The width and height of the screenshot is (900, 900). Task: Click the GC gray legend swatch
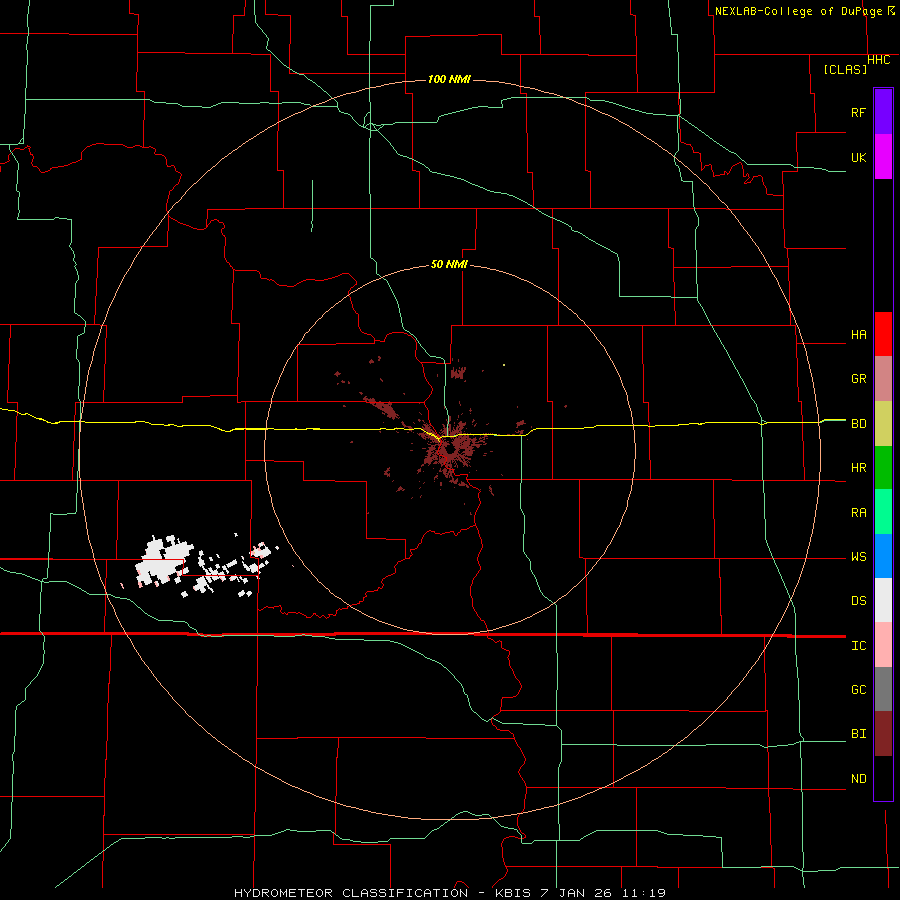pyautogui.click(x=883, y=689)
